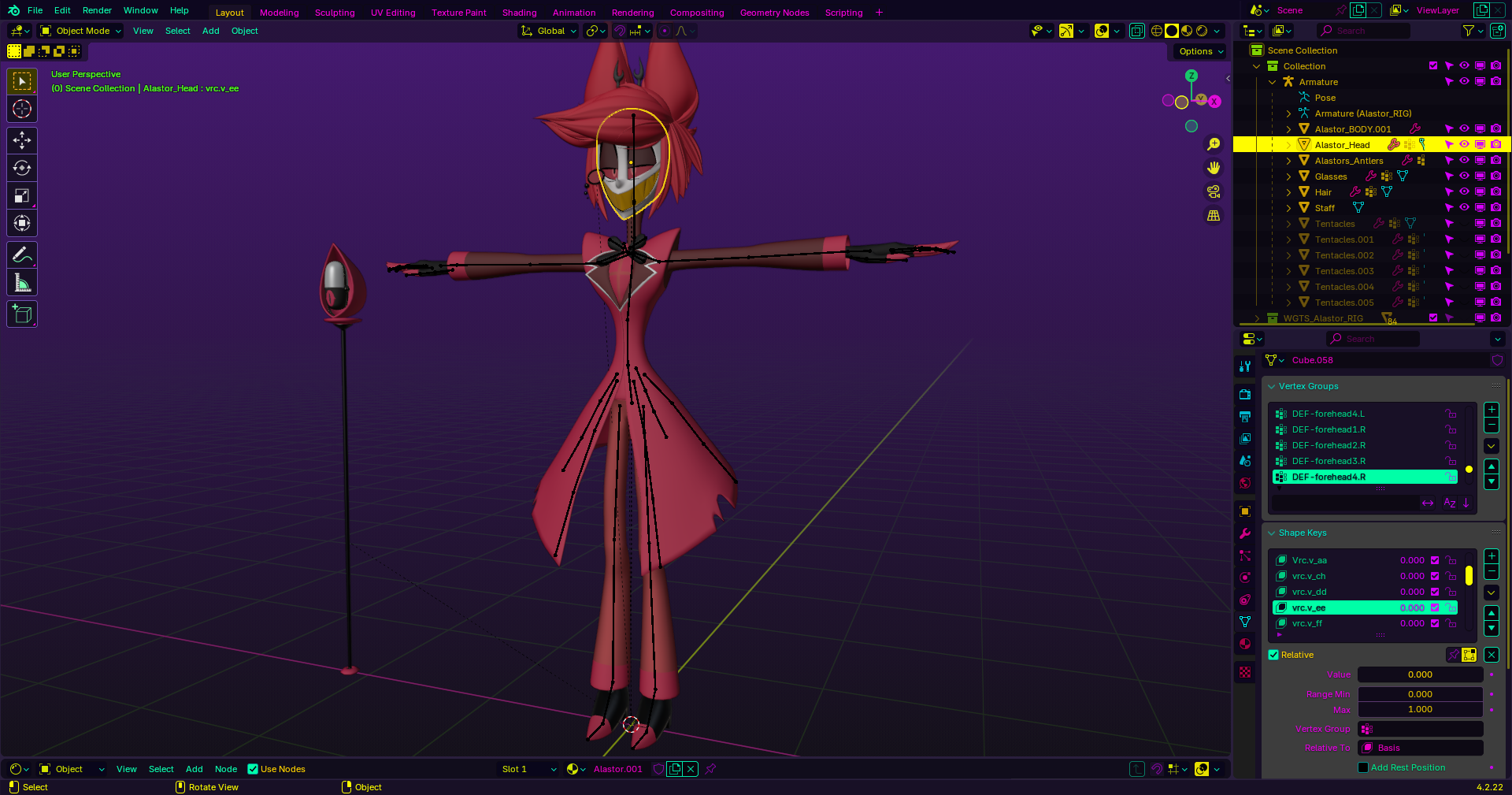Toggle the Relative shape keys checkbox
The image size is (1512, 795).
point(1273,655)
